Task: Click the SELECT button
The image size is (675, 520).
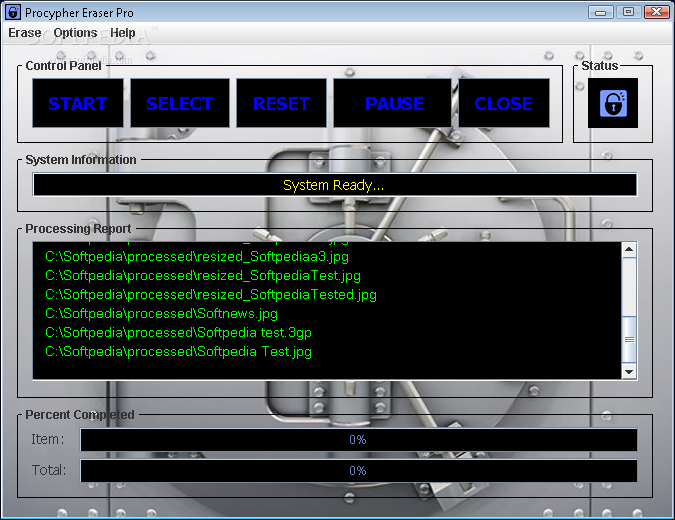Action: [x=180, y=103]
